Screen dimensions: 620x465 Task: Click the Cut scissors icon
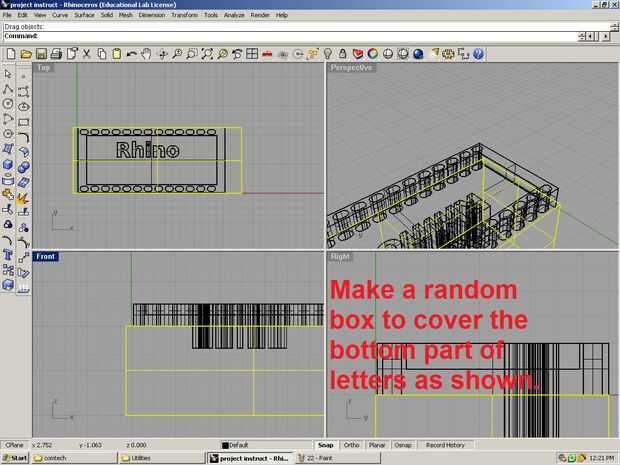pos(87,54)
